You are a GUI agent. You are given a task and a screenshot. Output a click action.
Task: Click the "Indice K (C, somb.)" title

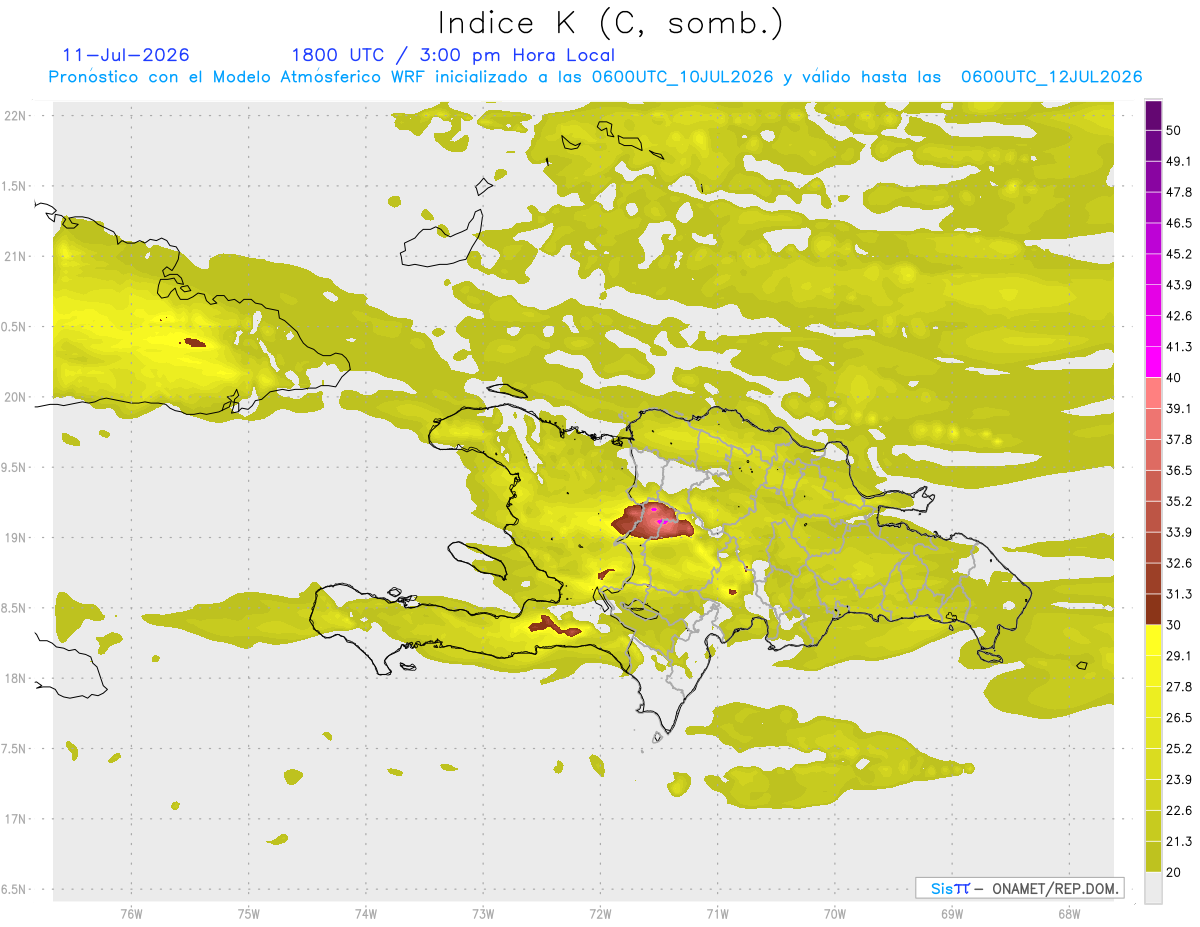pyautogui.click(x=610, y=23)
